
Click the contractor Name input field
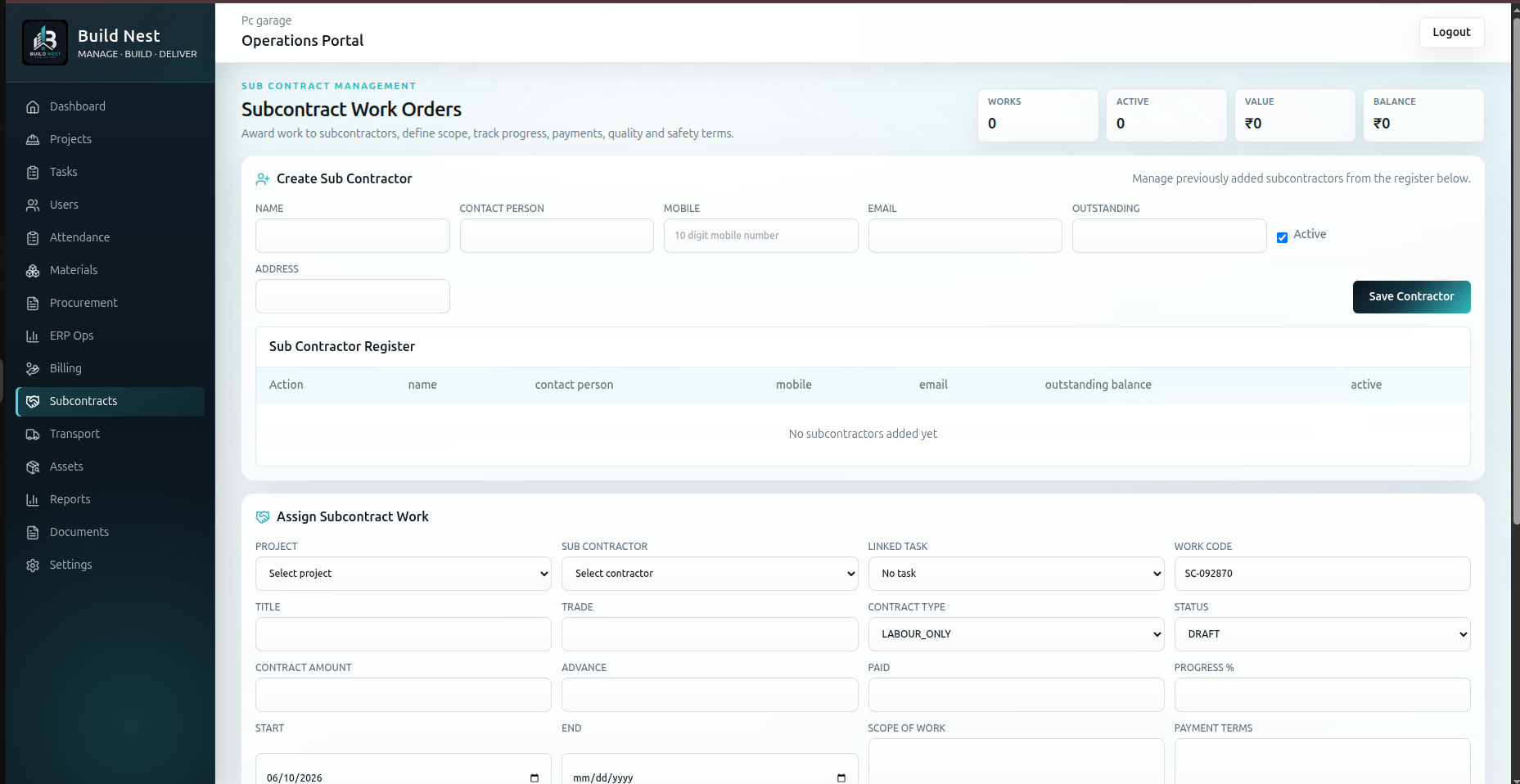coord(353,236)
